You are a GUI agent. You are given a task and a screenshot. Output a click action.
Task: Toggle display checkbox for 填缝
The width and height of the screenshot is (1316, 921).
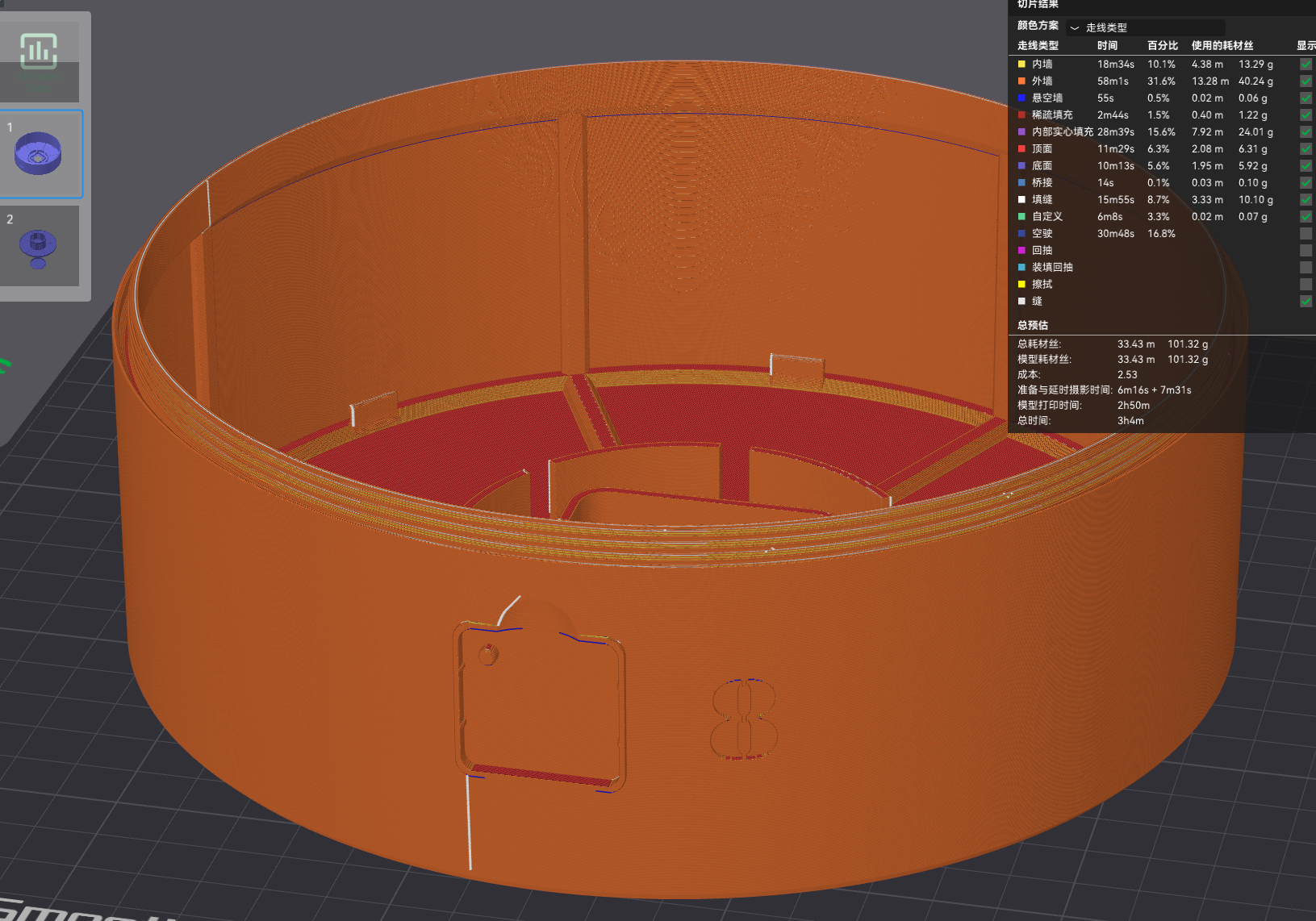[x=1306, y=199]
